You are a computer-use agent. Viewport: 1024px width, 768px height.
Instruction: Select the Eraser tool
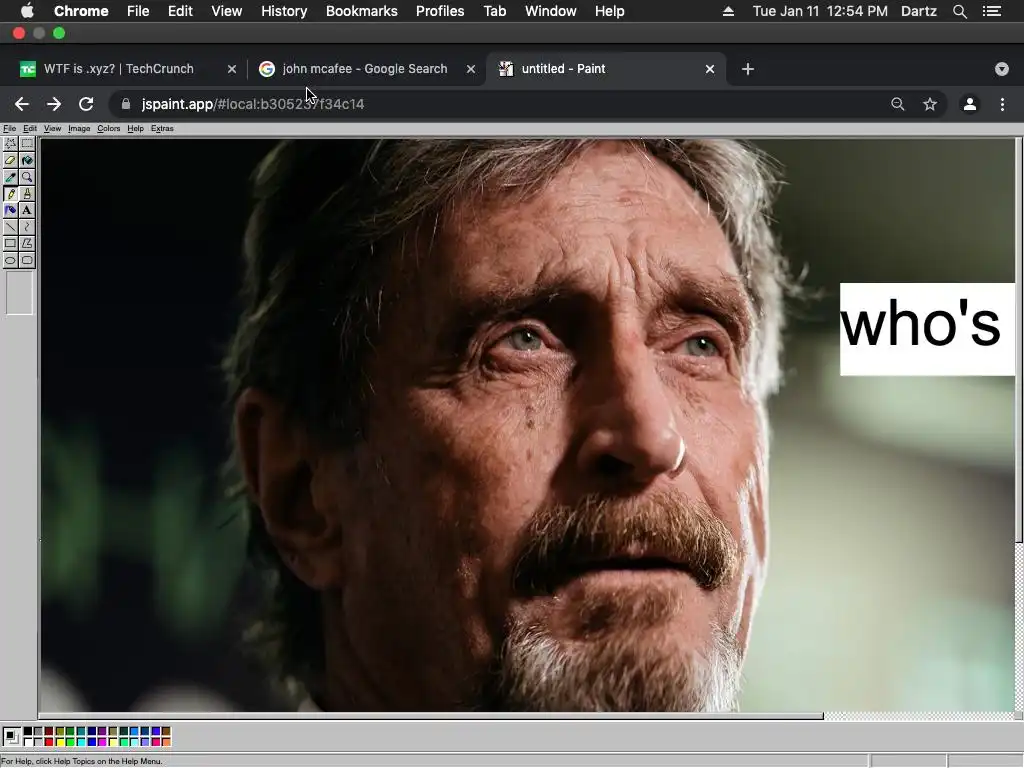pos(10,160)
